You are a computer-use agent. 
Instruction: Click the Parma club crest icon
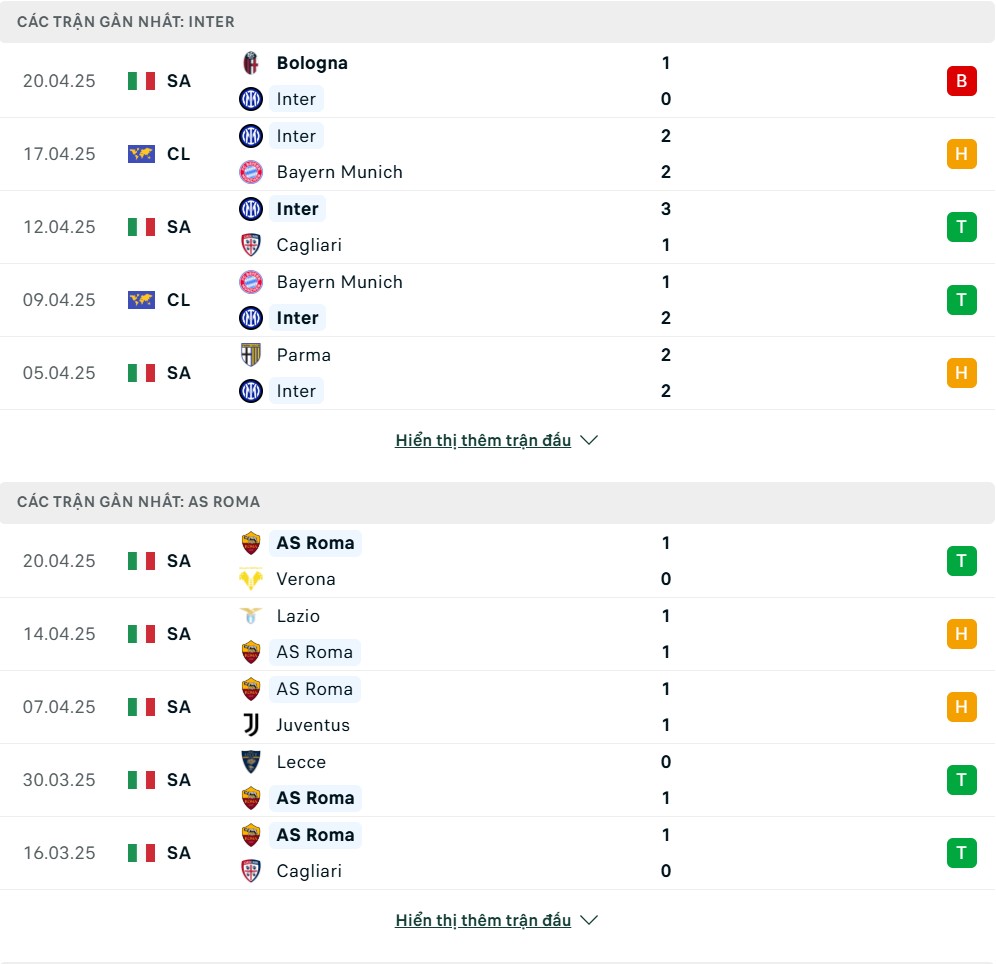251,354
